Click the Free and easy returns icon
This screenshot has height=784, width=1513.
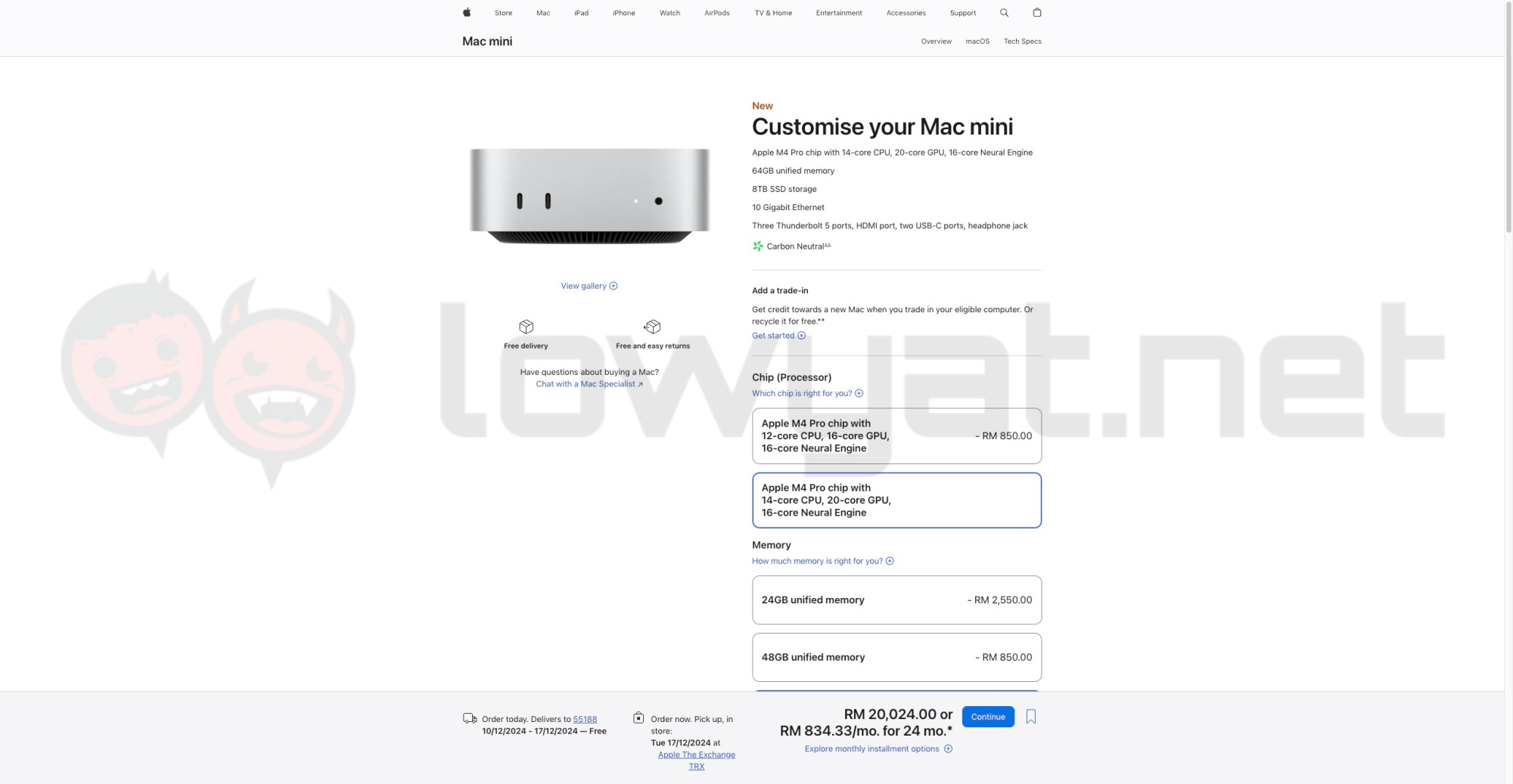coord(653,327)
